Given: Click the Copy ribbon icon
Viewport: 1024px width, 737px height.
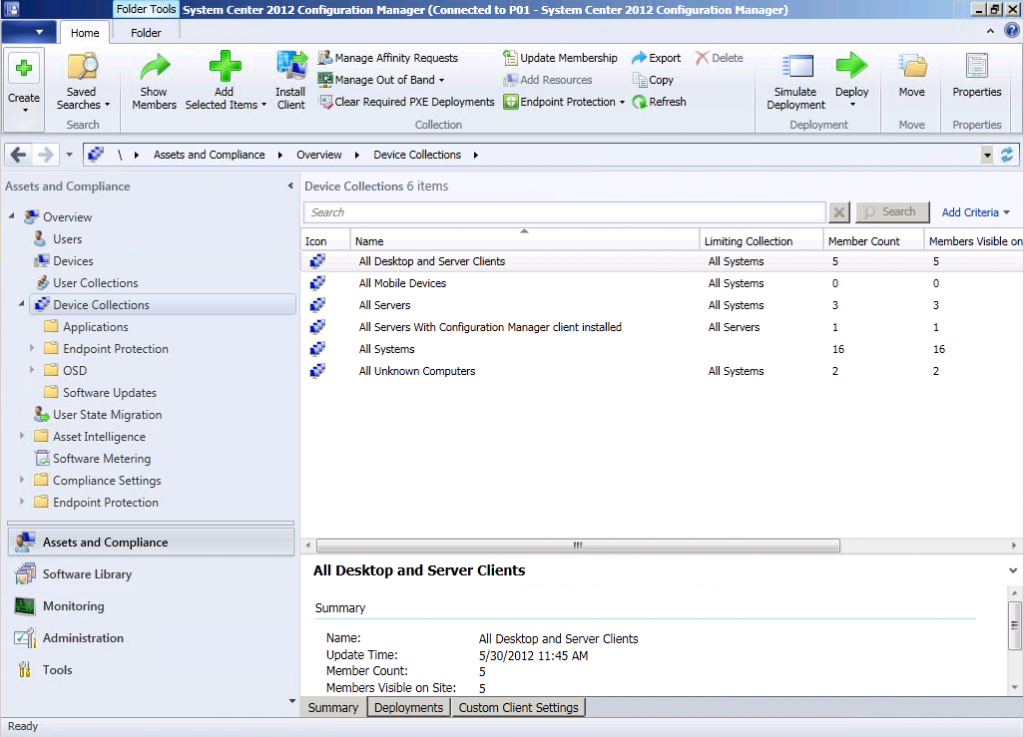Looking at the screenshot, I should click(639, 80).
